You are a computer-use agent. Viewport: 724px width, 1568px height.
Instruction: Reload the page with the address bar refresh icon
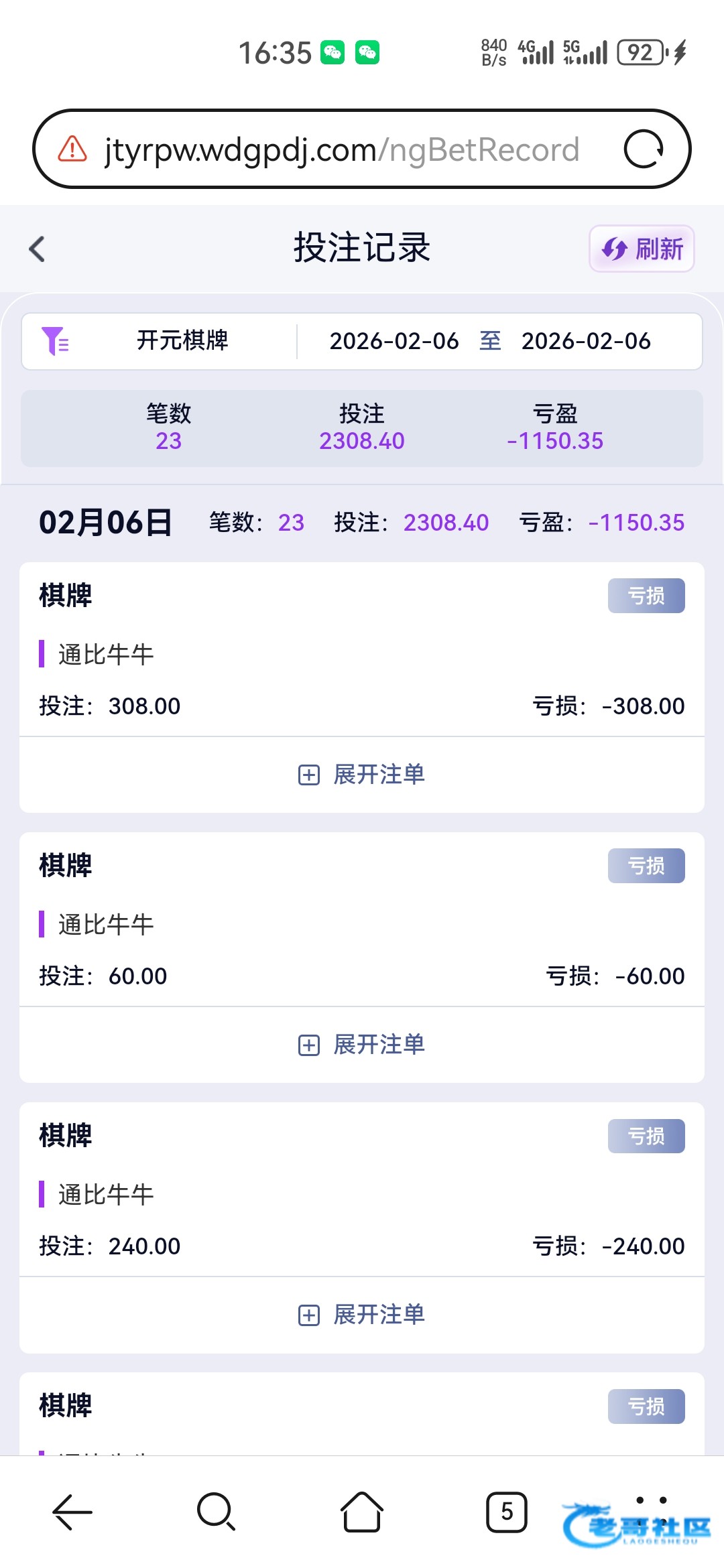point(643,149)
